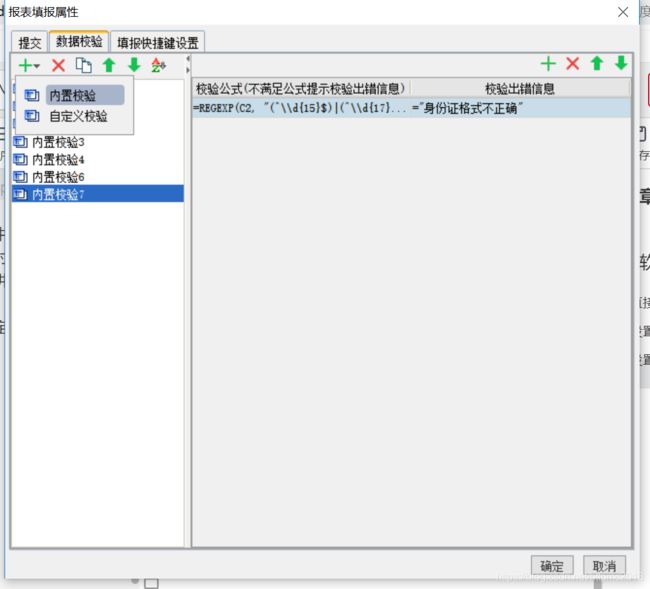This screenshot has height=589, width=650.
Task: Click the icon next to 内置校验 menu entry
Action: (x=32, y=95)
